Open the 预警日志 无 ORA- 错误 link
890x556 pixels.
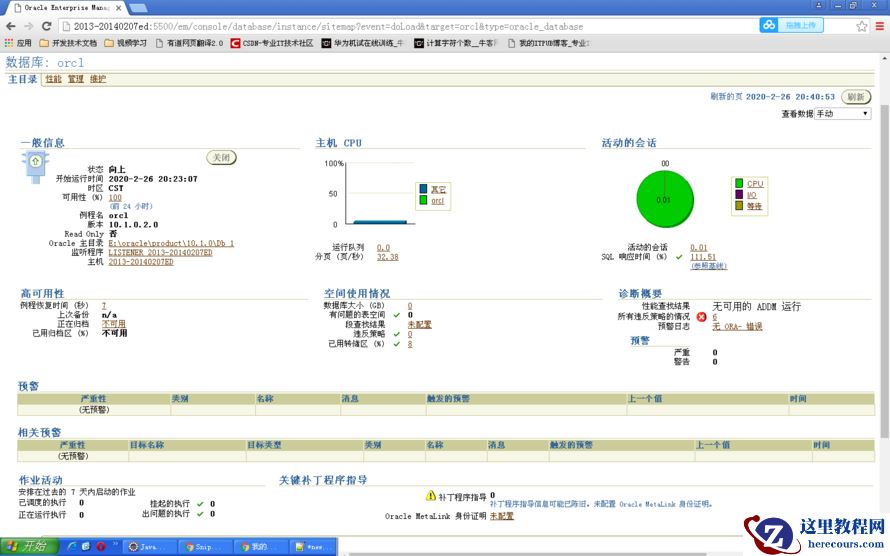[737, 326]
